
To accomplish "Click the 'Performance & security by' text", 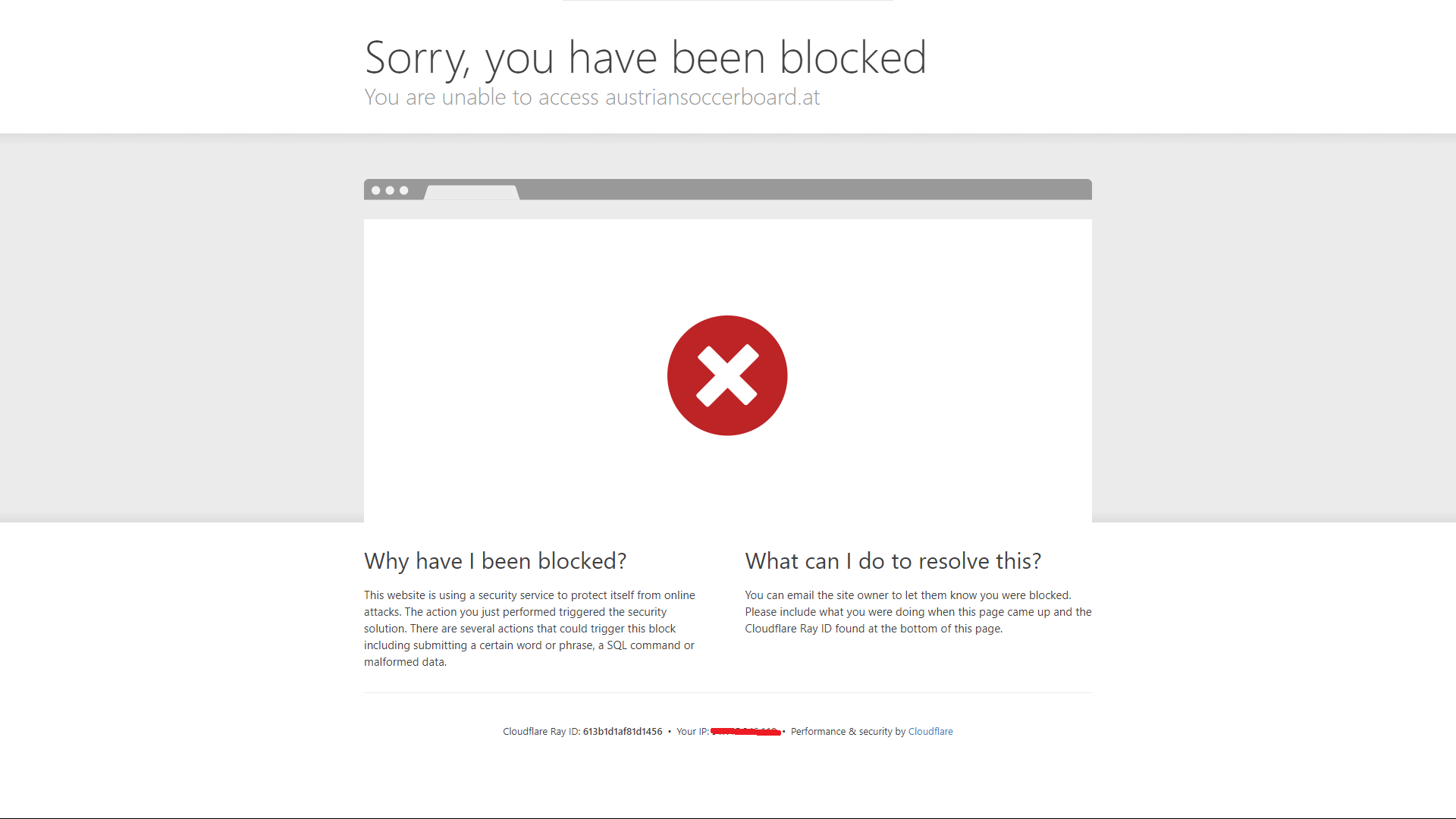I will (848, 731).
